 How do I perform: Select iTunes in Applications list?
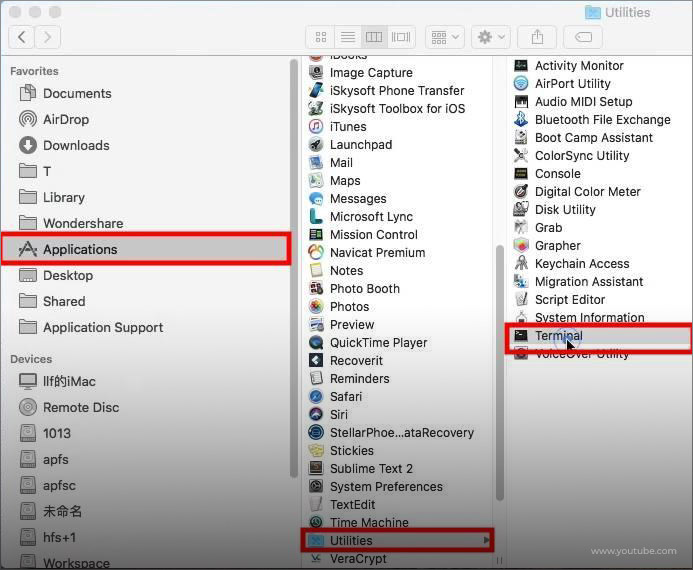coord(338,126)
